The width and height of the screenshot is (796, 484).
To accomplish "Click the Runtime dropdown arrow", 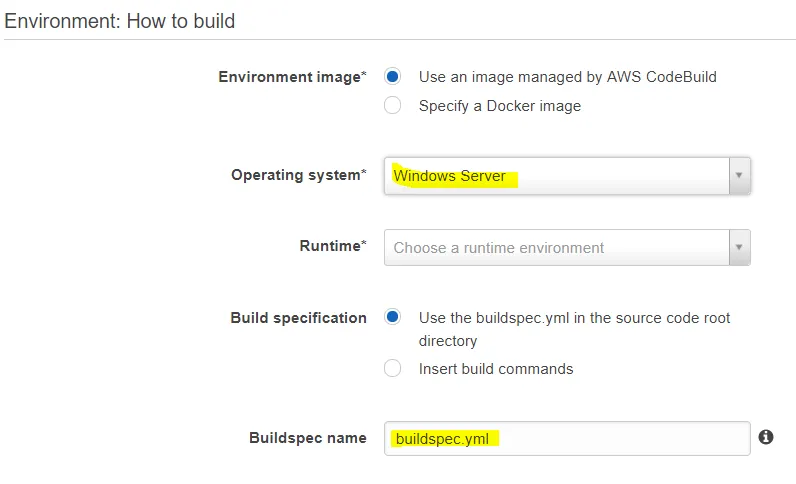I will tap(738, 247).
